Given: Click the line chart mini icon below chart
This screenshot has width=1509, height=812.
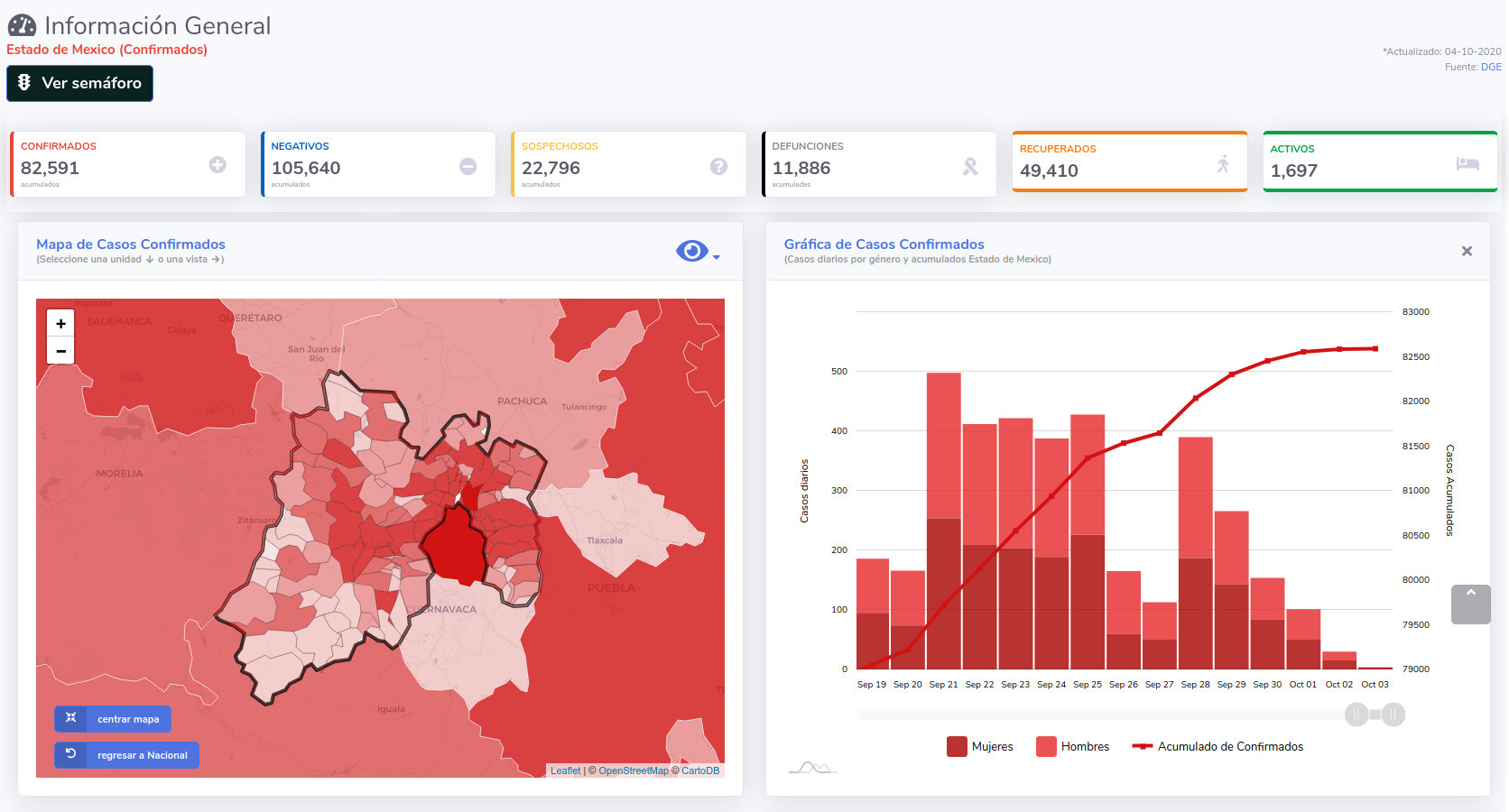Looking at the screenshot, I should pos(812,768).
